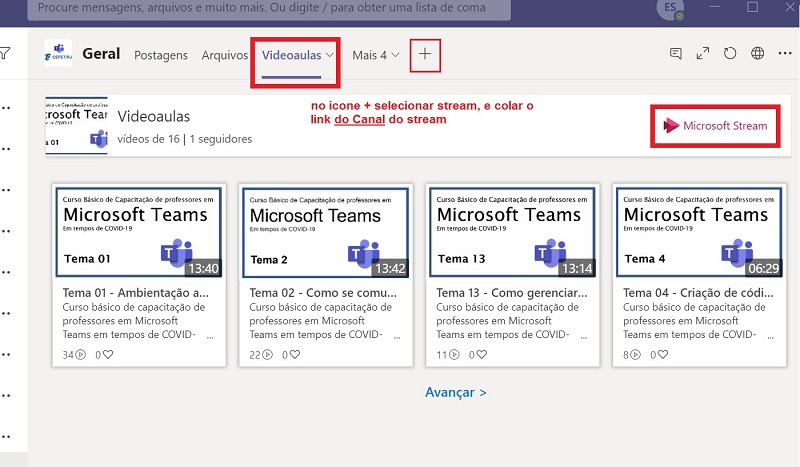
Task: Click the 'vídeos de 16 | 1 seguidores' text
Action: pyautogui.click(x=185, y=139)
